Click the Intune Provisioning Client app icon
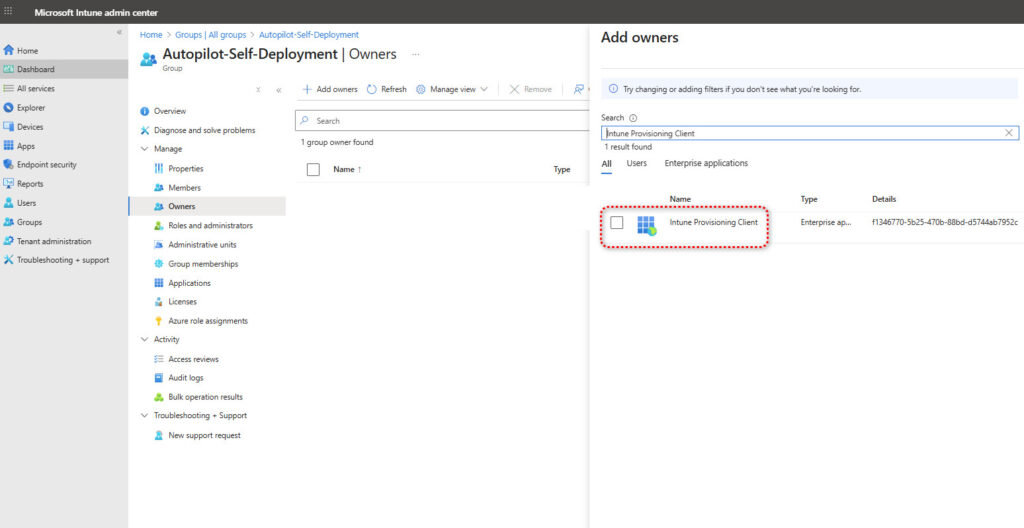Screen dimensions: 1024x528 pos(646,224)
